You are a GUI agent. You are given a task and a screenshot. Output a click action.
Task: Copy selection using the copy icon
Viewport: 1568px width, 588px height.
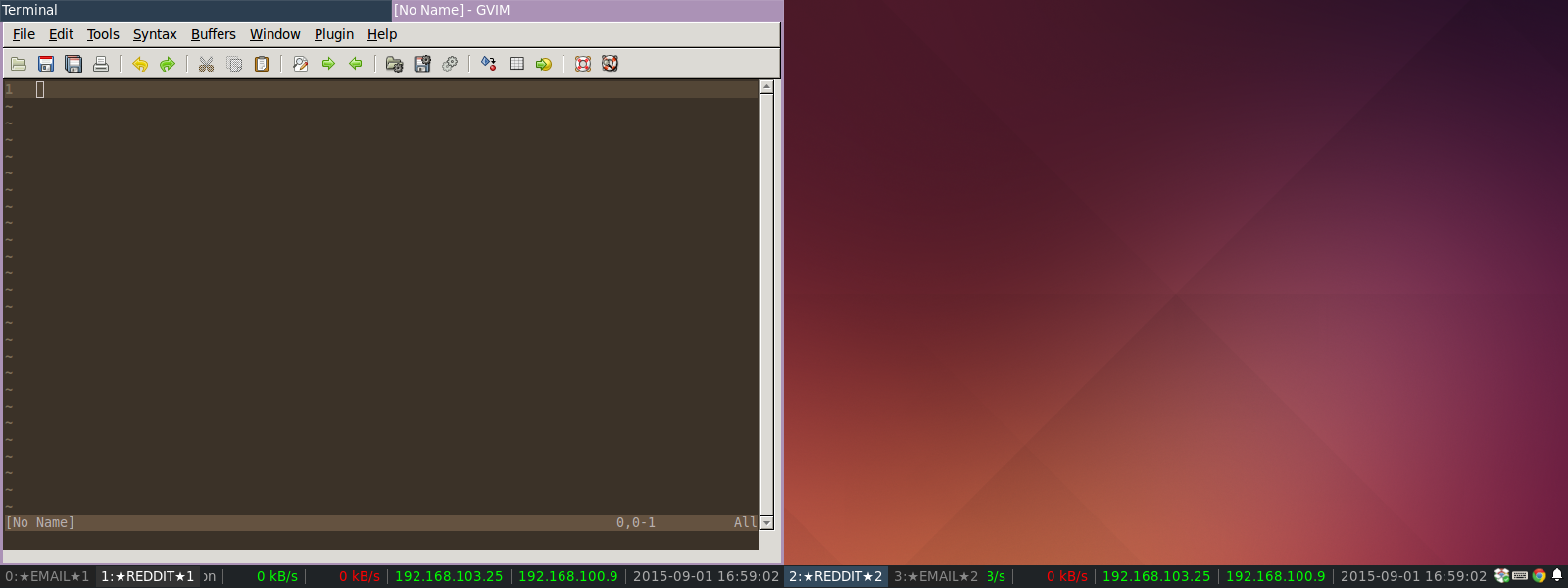tap(234, 64)
